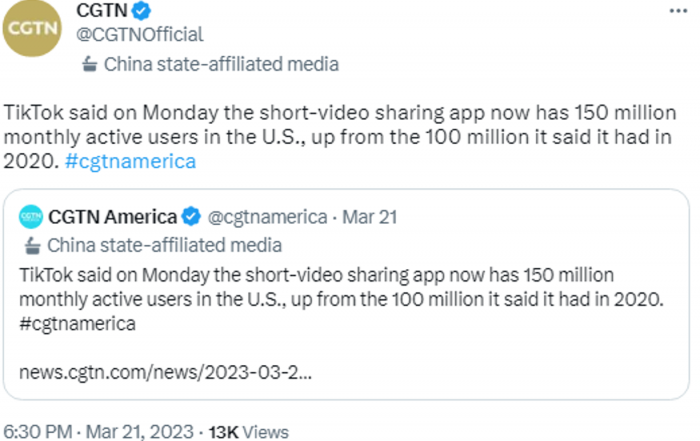Open the quoted tweet body text

(x=342, y=299)
